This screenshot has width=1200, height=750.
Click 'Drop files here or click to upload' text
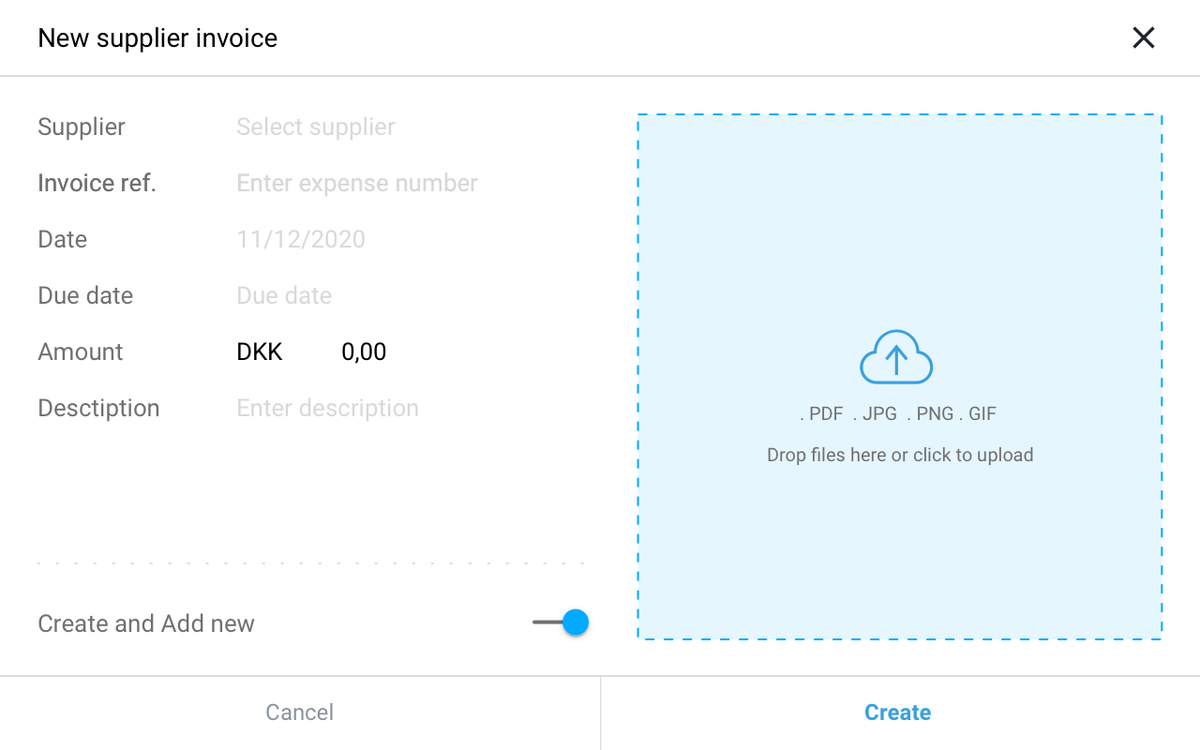click(900, 455)
